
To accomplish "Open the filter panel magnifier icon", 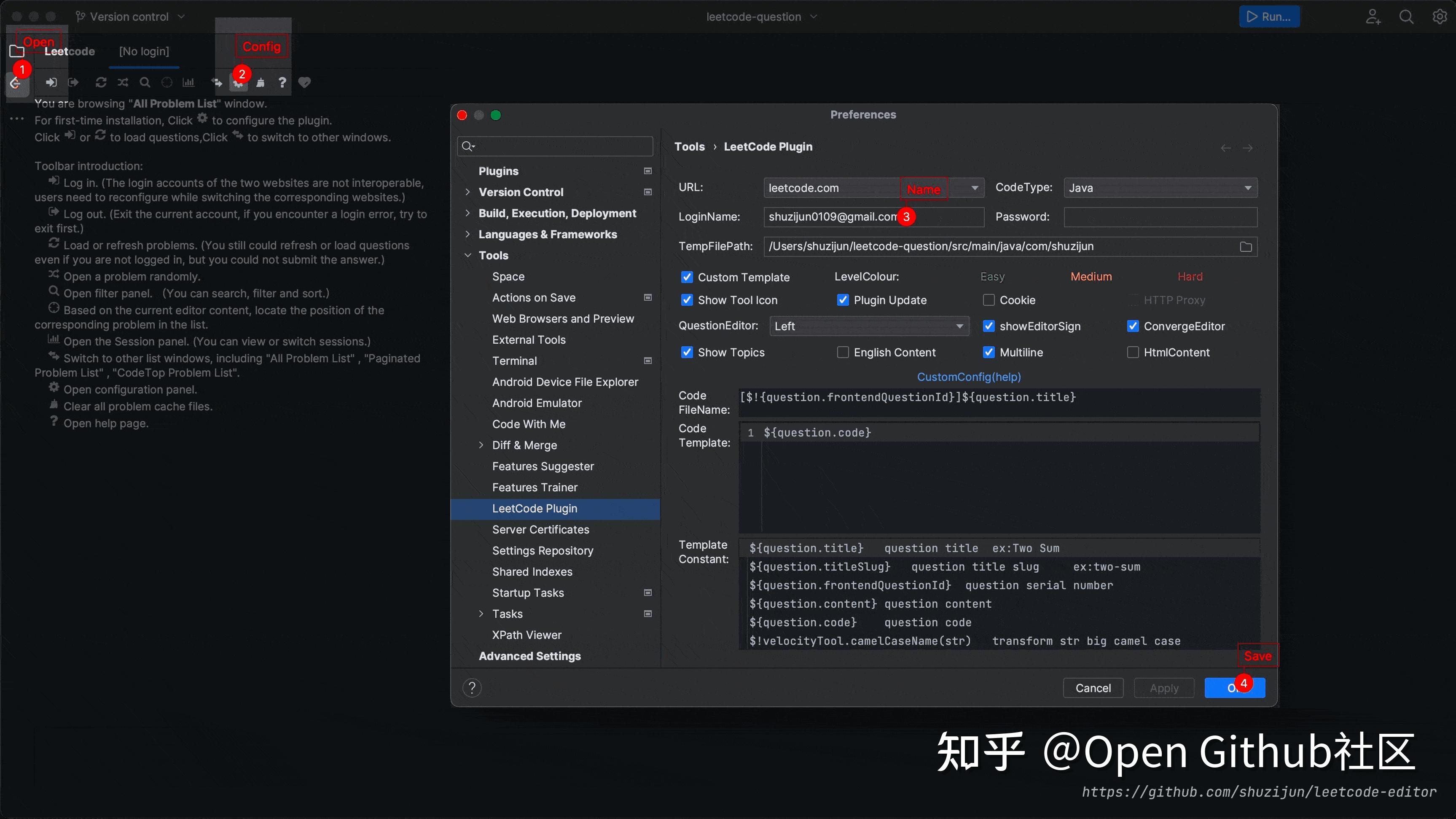I will [145, 83].
